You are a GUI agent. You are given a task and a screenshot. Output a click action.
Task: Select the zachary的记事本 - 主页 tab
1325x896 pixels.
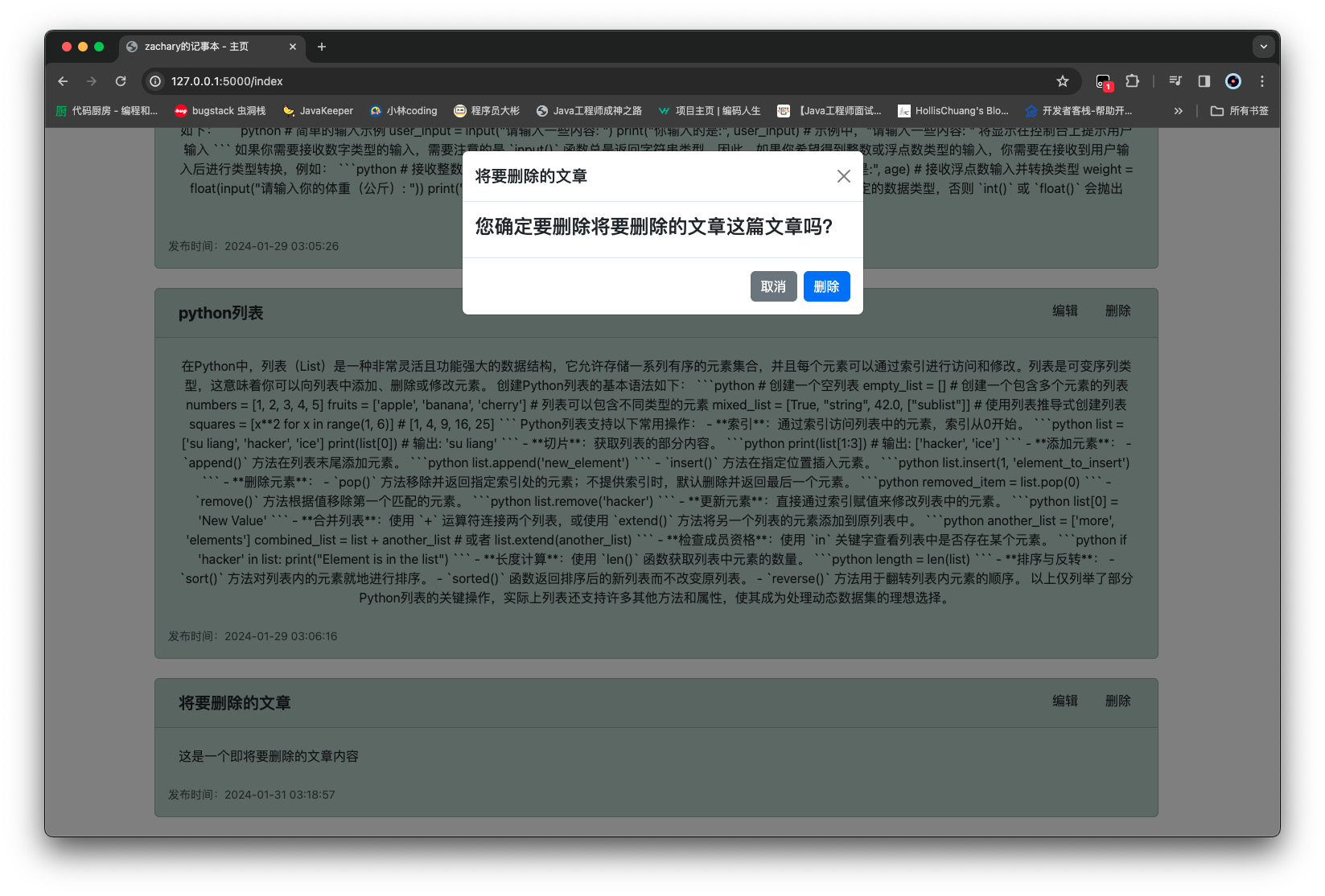point(212,47)
